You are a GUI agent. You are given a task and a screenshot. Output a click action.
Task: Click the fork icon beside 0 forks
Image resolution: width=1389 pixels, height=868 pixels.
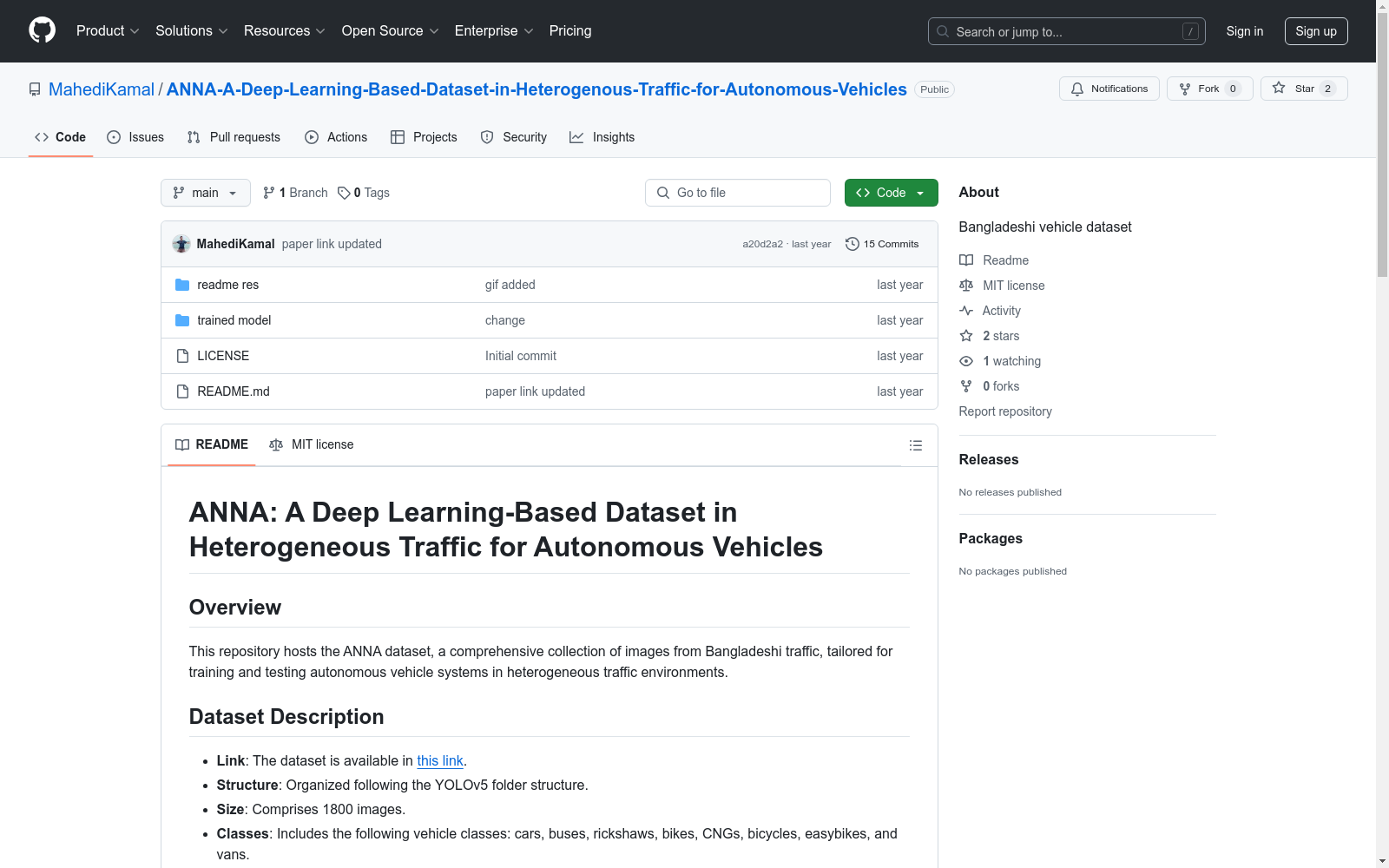click(966, 386)
